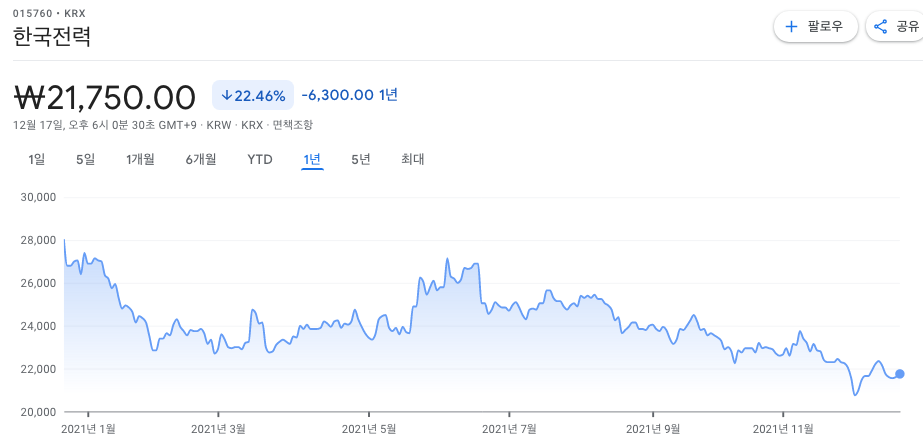Click the current price dot on chart
Viewport: 923px width, 440px height.
pos(899,373)
